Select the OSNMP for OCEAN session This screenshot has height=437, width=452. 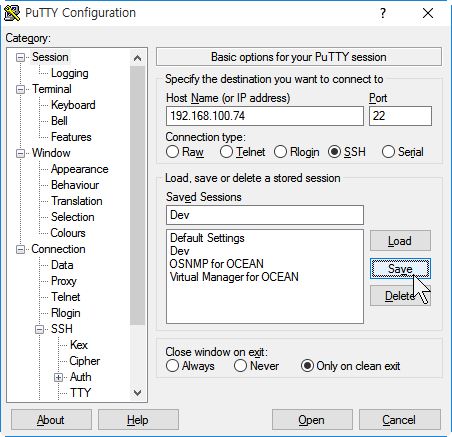(x=217, y=264)
